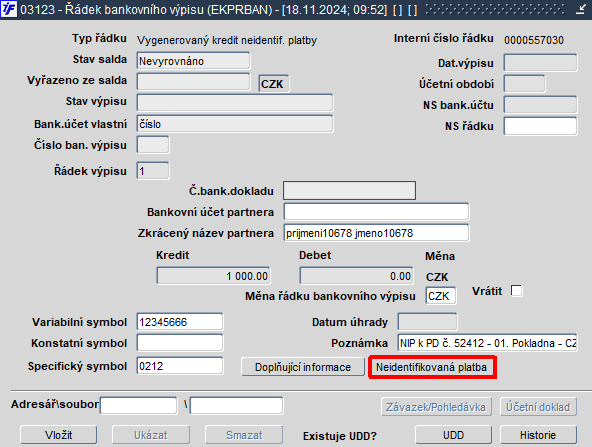The height and width of the screenshot is (447, 592).
Task: Select the Kredit amount field
Action: [213, 276]
